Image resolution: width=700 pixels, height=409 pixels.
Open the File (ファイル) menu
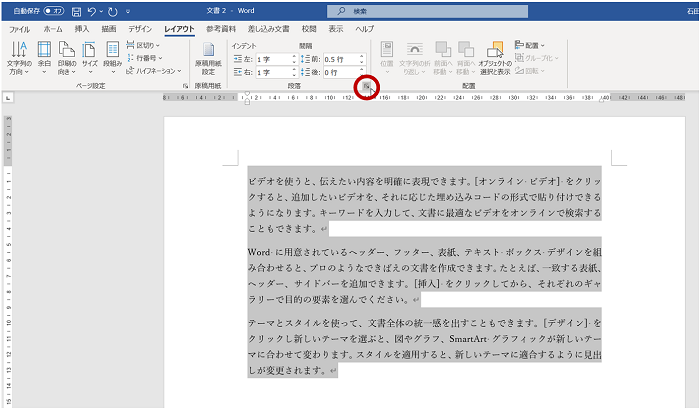18,29
